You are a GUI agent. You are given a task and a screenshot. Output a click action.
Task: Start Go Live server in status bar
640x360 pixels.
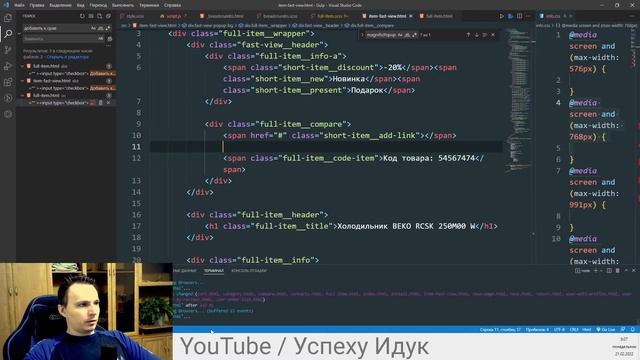[606, 329]
